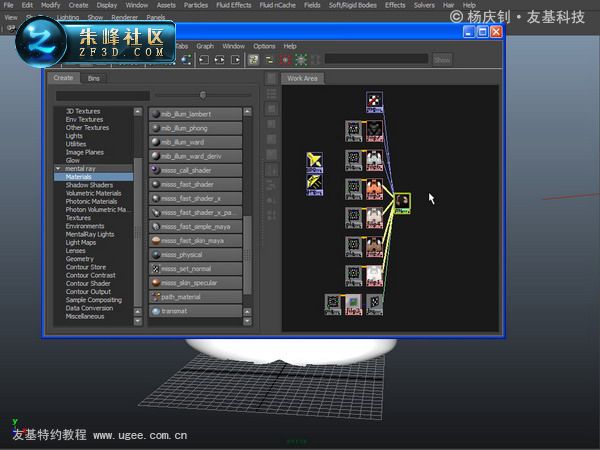The height and width of the screenshot is (450, 600).
Task: Select the Utilities category
Action: (x=76, y=144)
